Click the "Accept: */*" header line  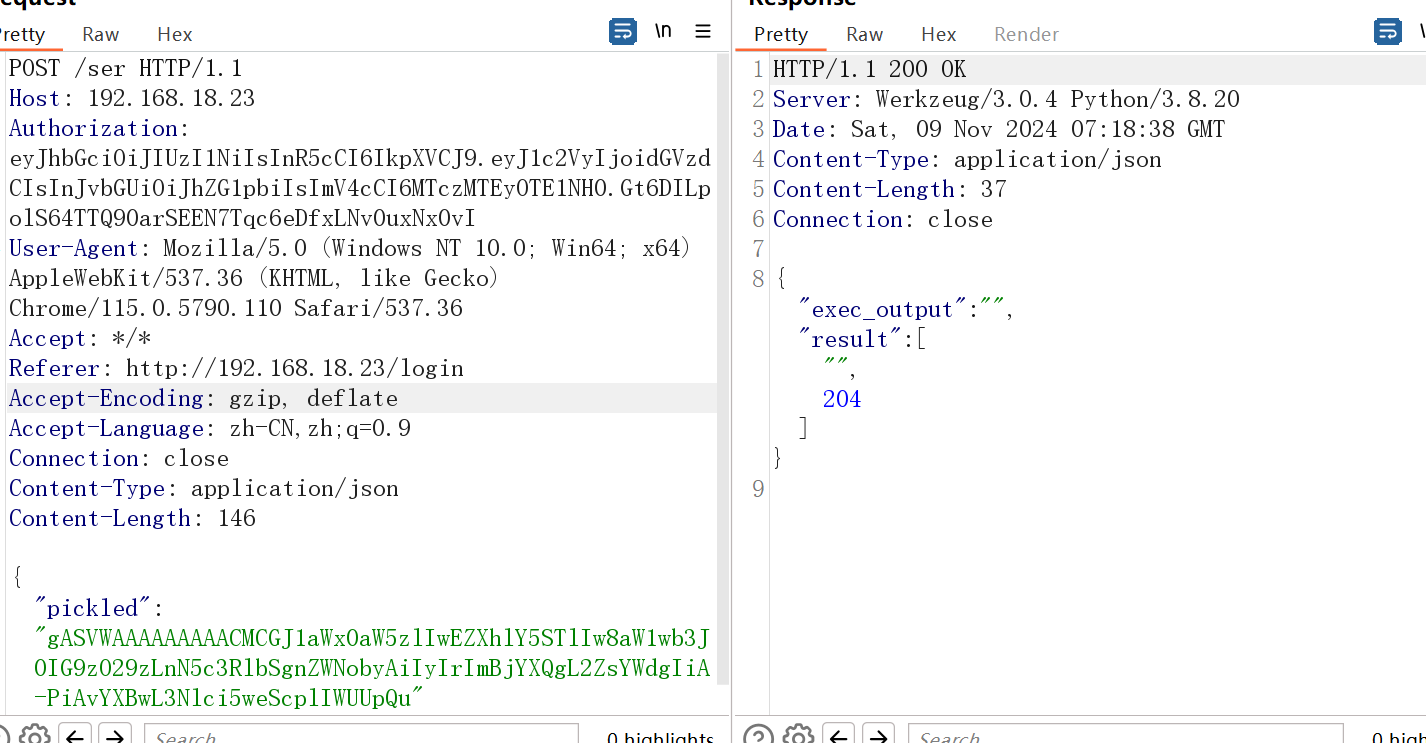pos(80,338)
